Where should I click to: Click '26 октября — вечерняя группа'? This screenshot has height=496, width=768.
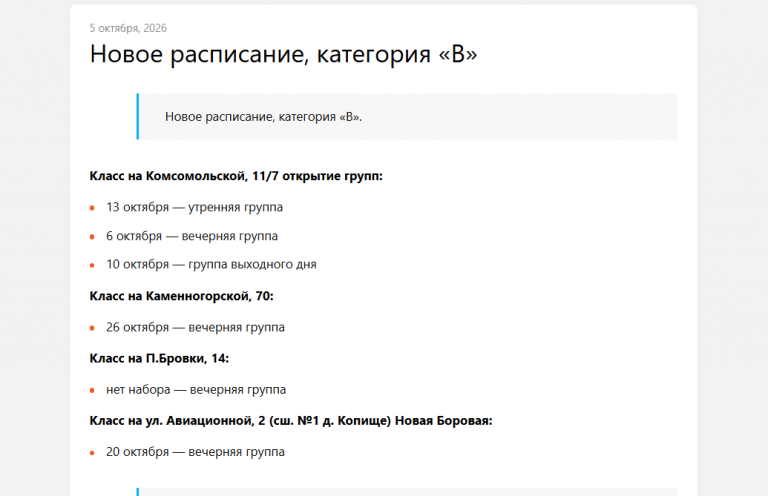click(195, 327)
